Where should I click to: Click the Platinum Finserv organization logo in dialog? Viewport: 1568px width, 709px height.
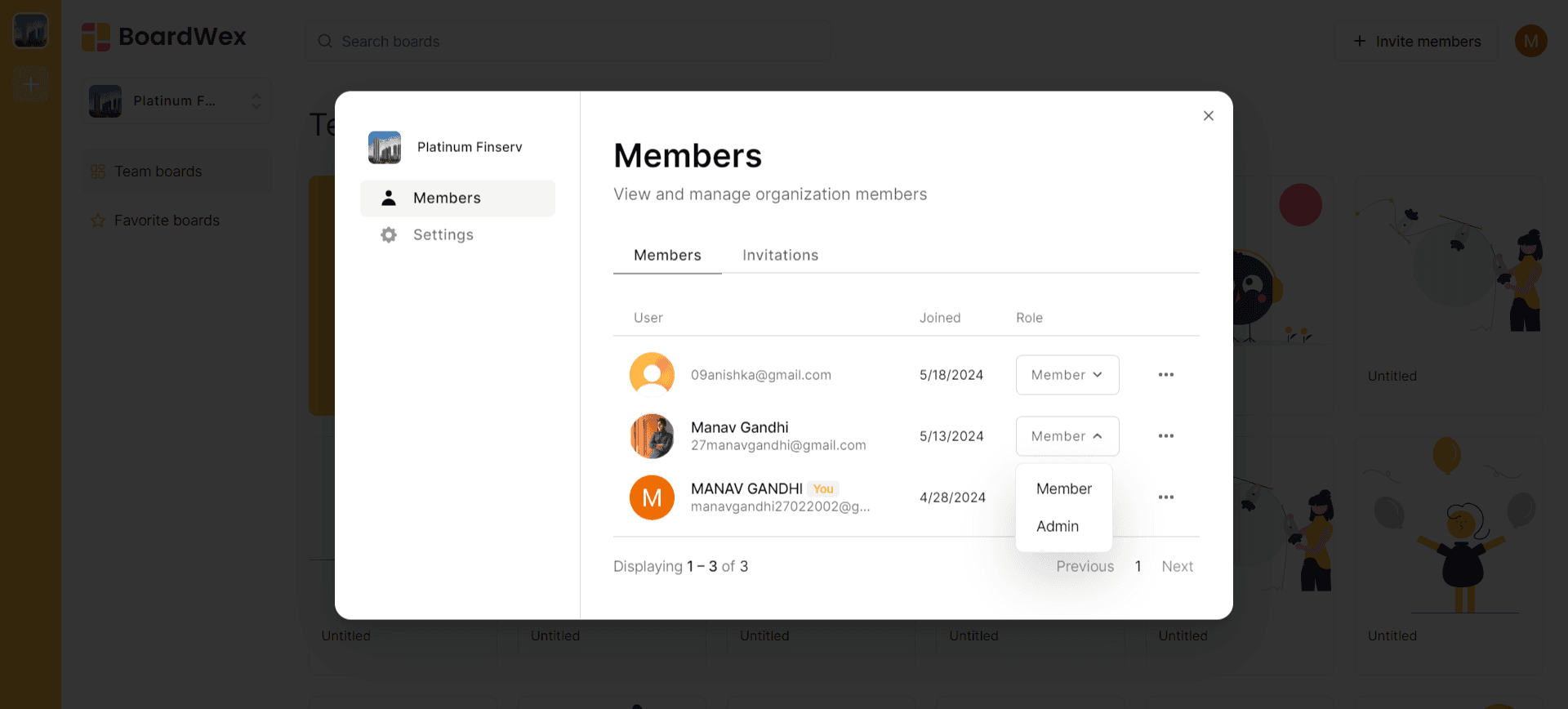pos(385,147)
